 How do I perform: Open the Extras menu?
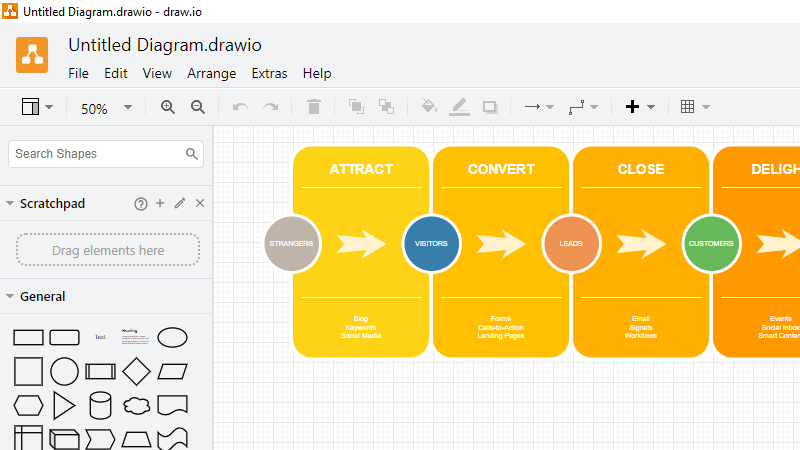[x=269, y=73]
